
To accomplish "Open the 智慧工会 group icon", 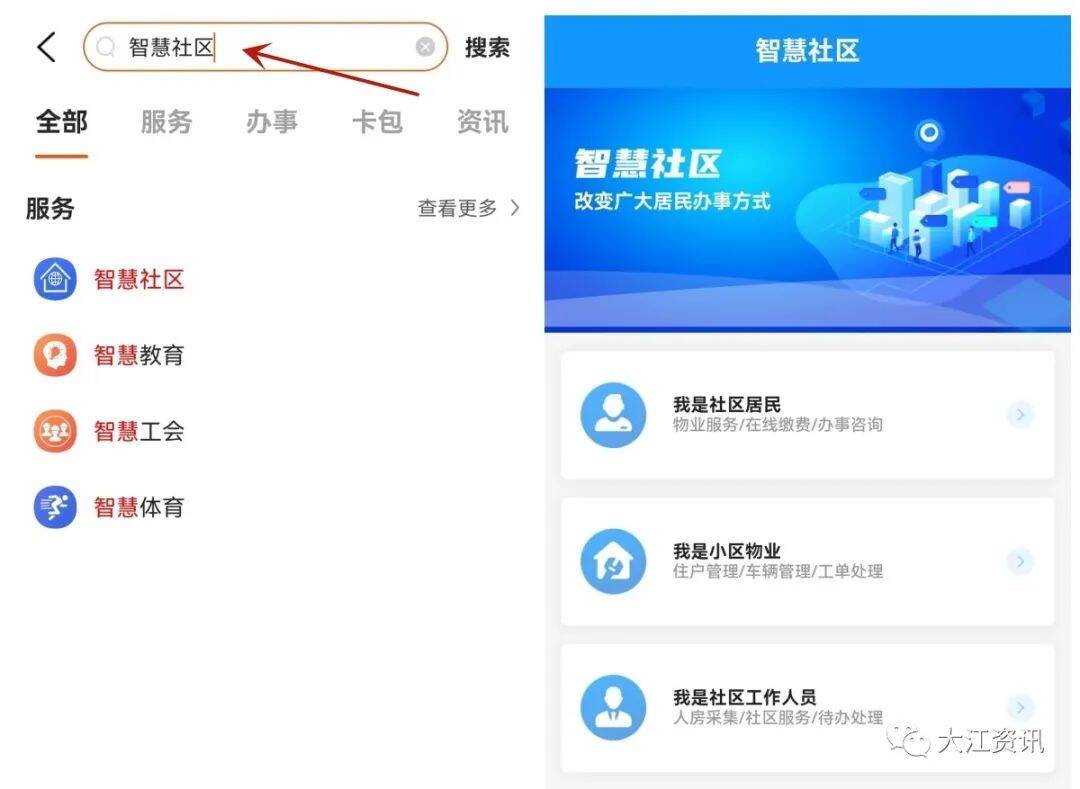I will pyautogui.click(x=55, y=431).
